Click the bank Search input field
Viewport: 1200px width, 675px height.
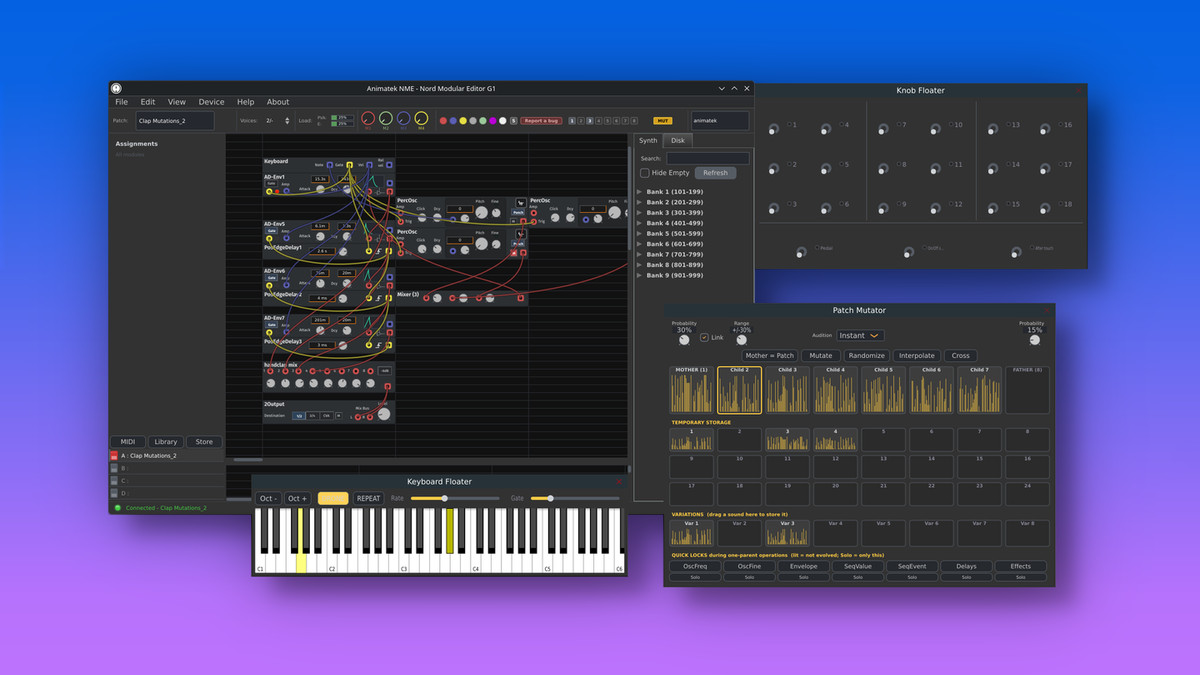point(708,158)
